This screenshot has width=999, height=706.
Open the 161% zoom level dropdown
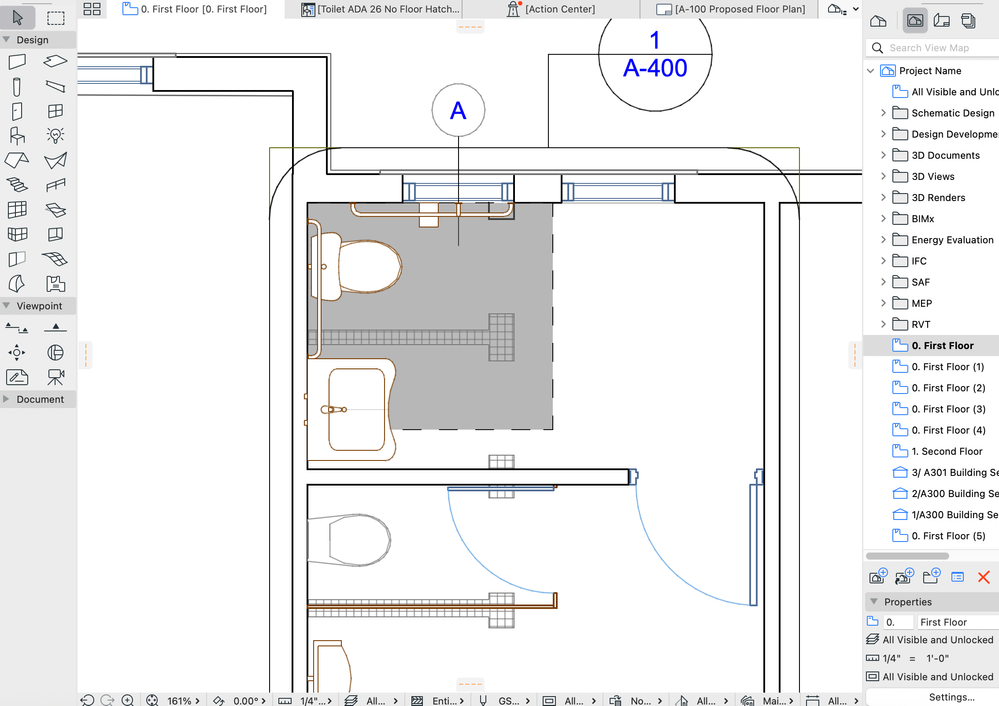click(183, 700)
